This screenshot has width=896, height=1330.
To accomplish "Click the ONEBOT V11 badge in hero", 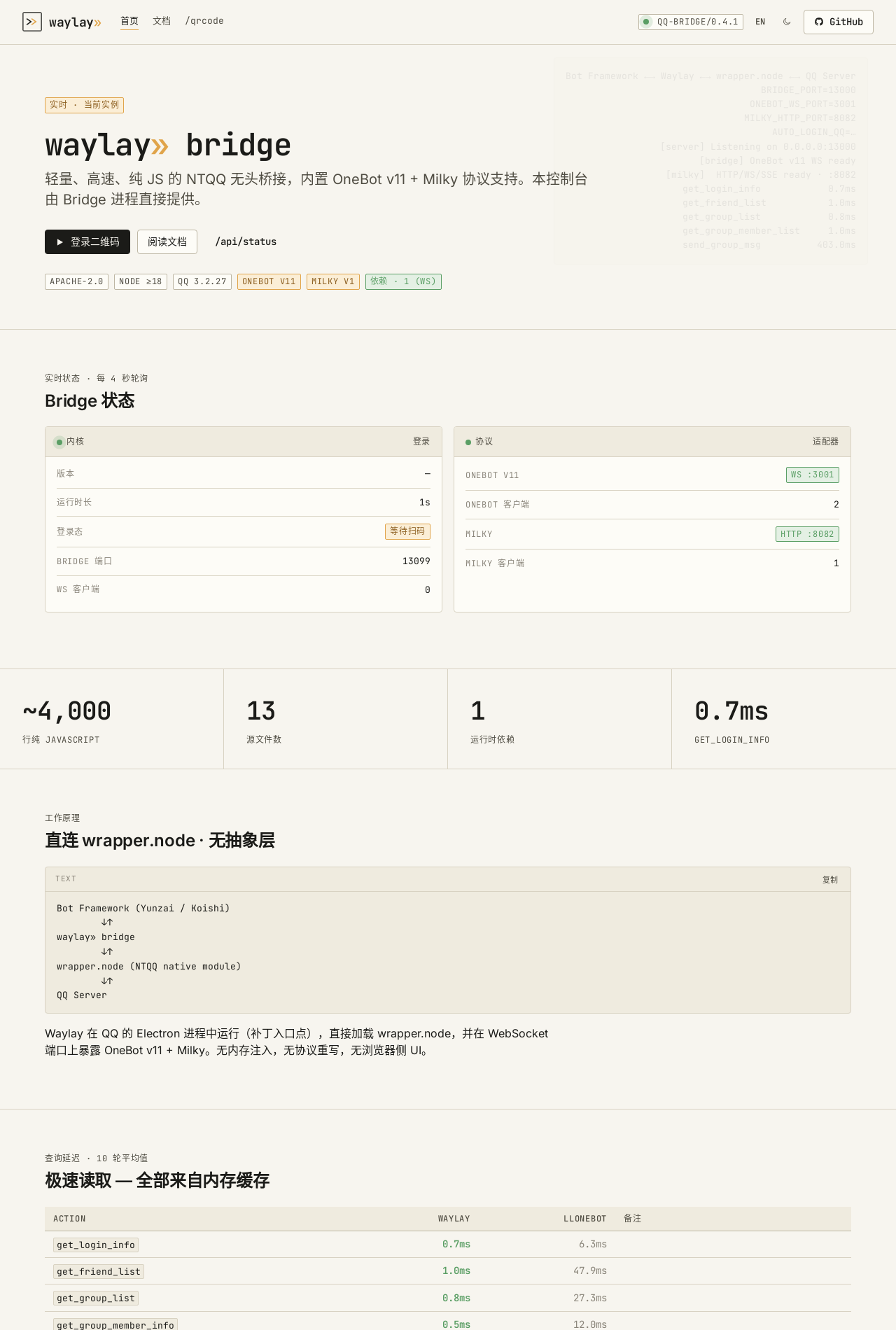I will click(269, 281).
